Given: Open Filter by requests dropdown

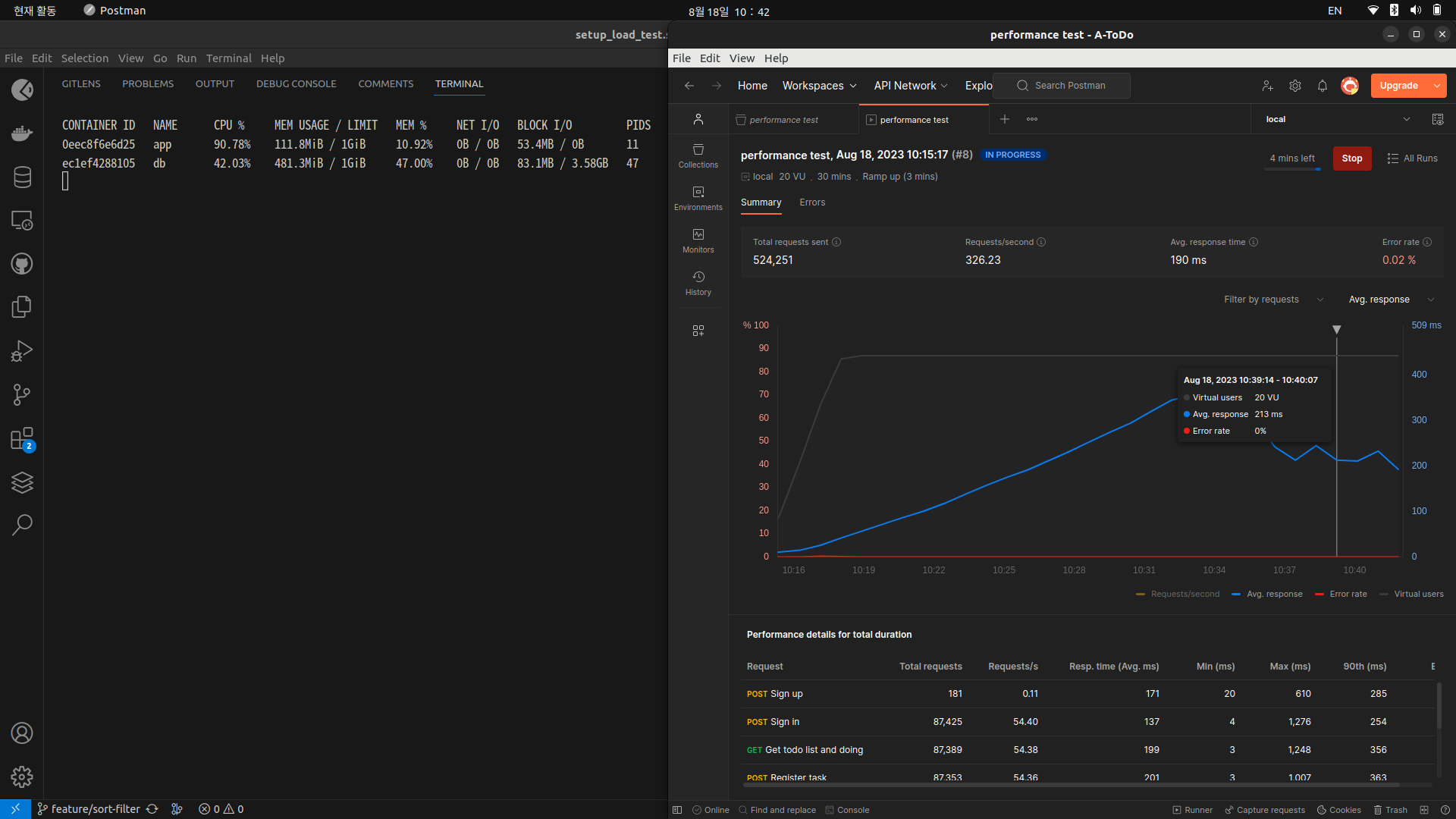Looking at the screenshot, I should tap(1274, 300).
